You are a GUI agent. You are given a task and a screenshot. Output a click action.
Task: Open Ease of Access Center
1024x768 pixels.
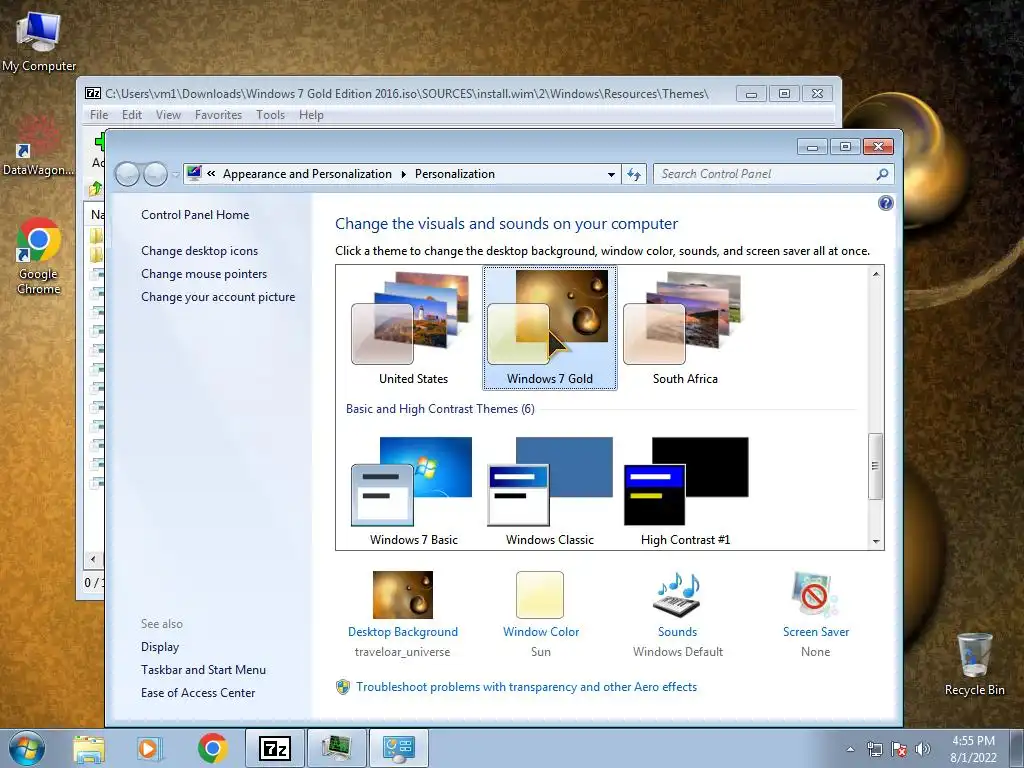pos(198,692)
